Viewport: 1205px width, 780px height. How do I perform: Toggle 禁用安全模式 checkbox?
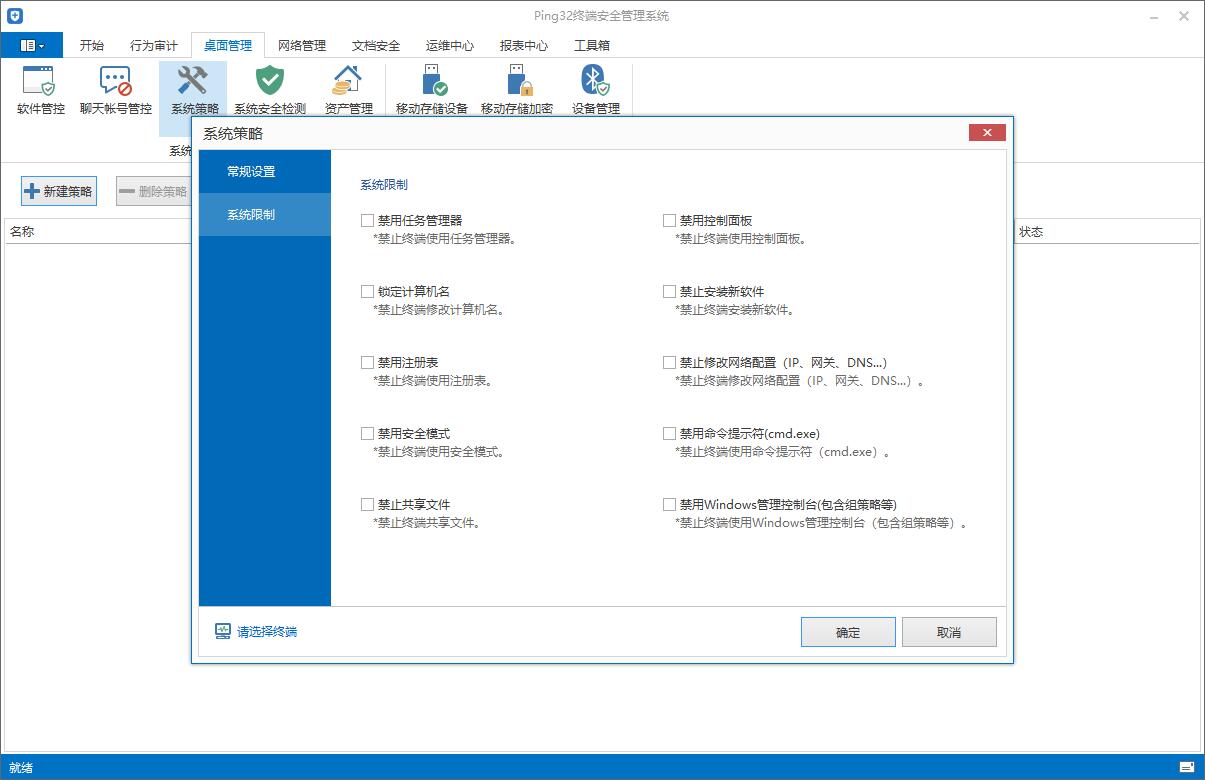point(367,433)
